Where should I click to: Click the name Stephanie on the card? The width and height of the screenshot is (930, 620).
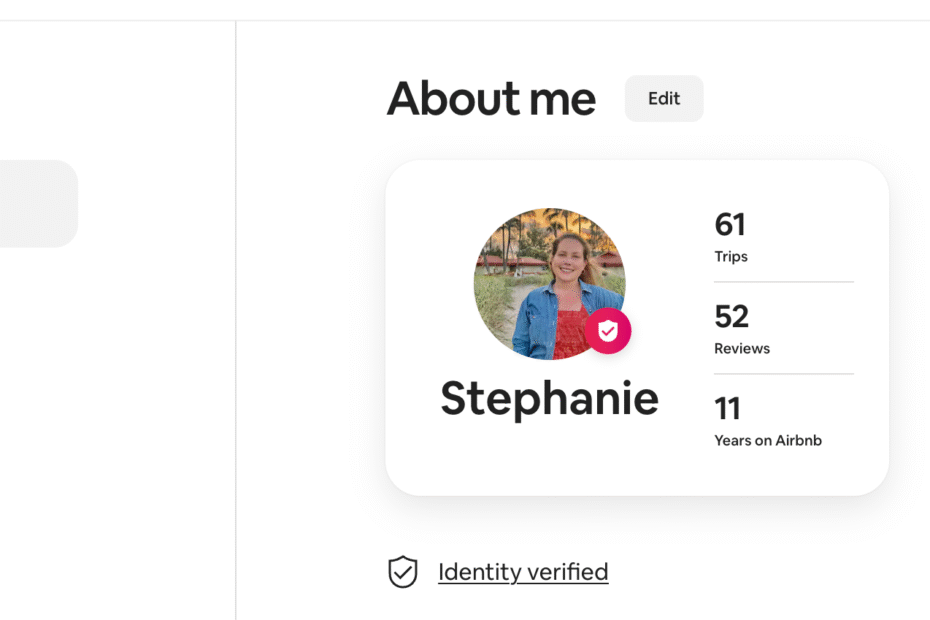point(549,399)
